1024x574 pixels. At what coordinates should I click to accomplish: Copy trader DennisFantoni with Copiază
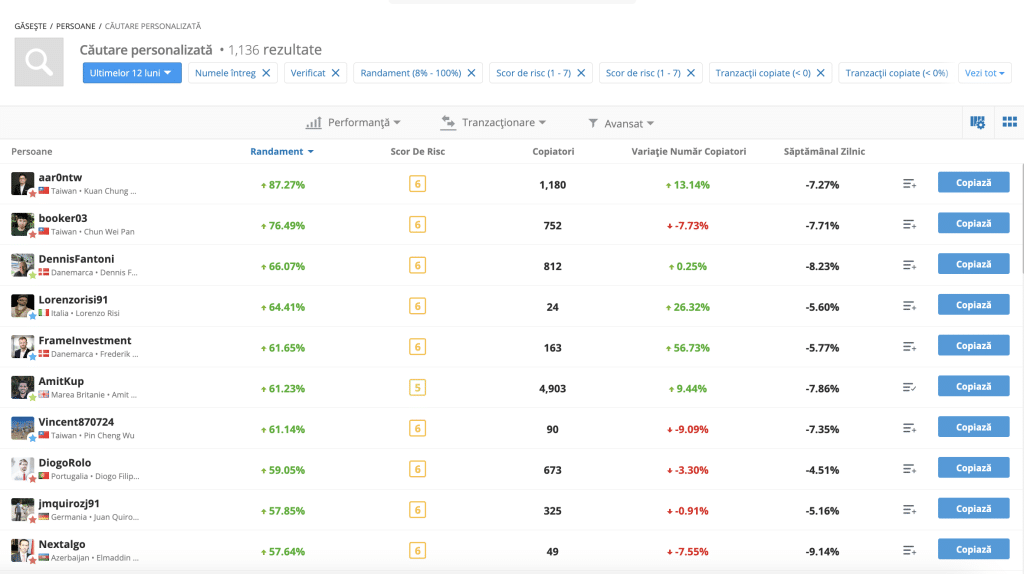click(974, 264)
